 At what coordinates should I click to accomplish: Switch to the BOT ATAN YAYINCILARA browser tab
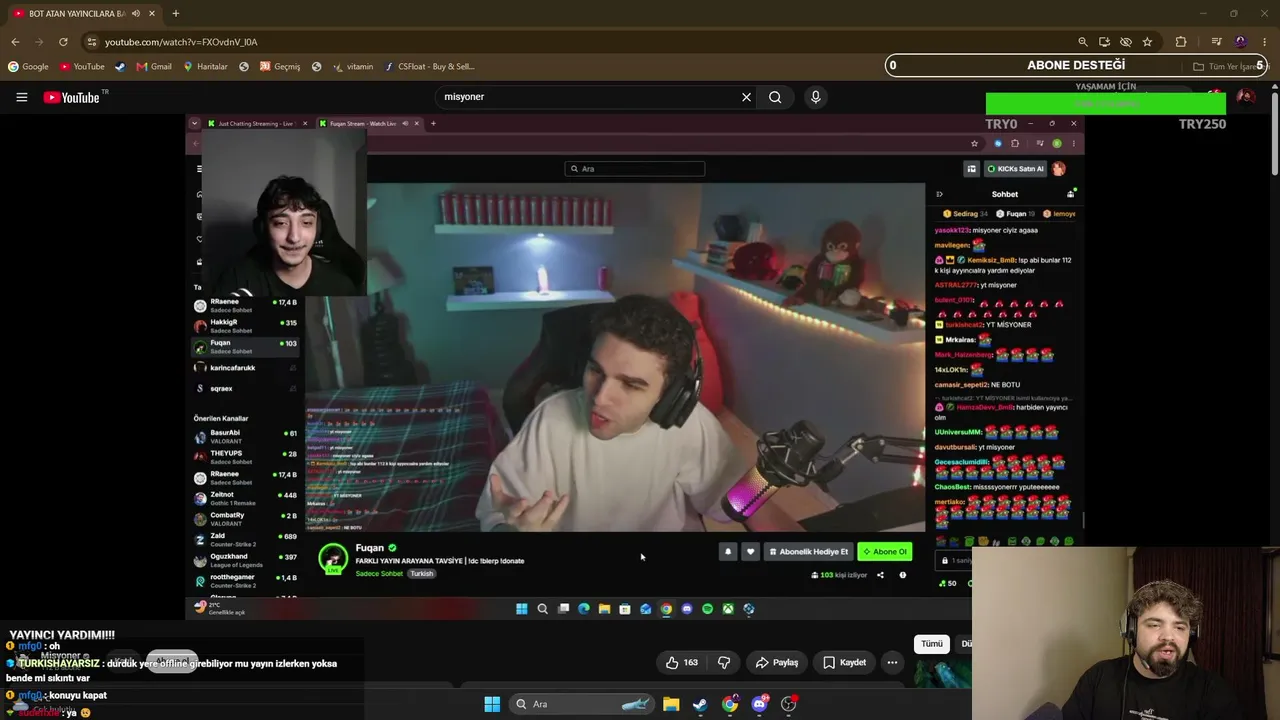tap(78, 14)
